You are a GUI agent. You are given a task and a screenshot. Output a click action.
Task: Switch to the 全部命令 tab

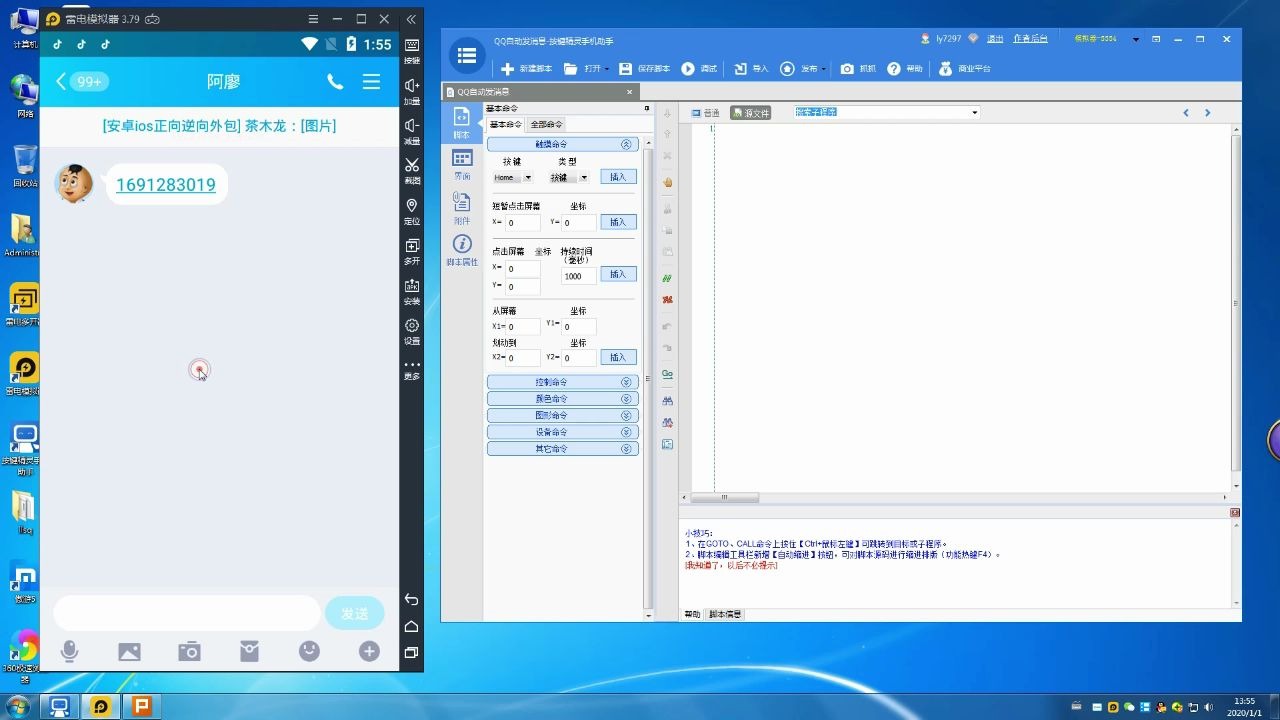pyautogui.click(x=546, y=125)
